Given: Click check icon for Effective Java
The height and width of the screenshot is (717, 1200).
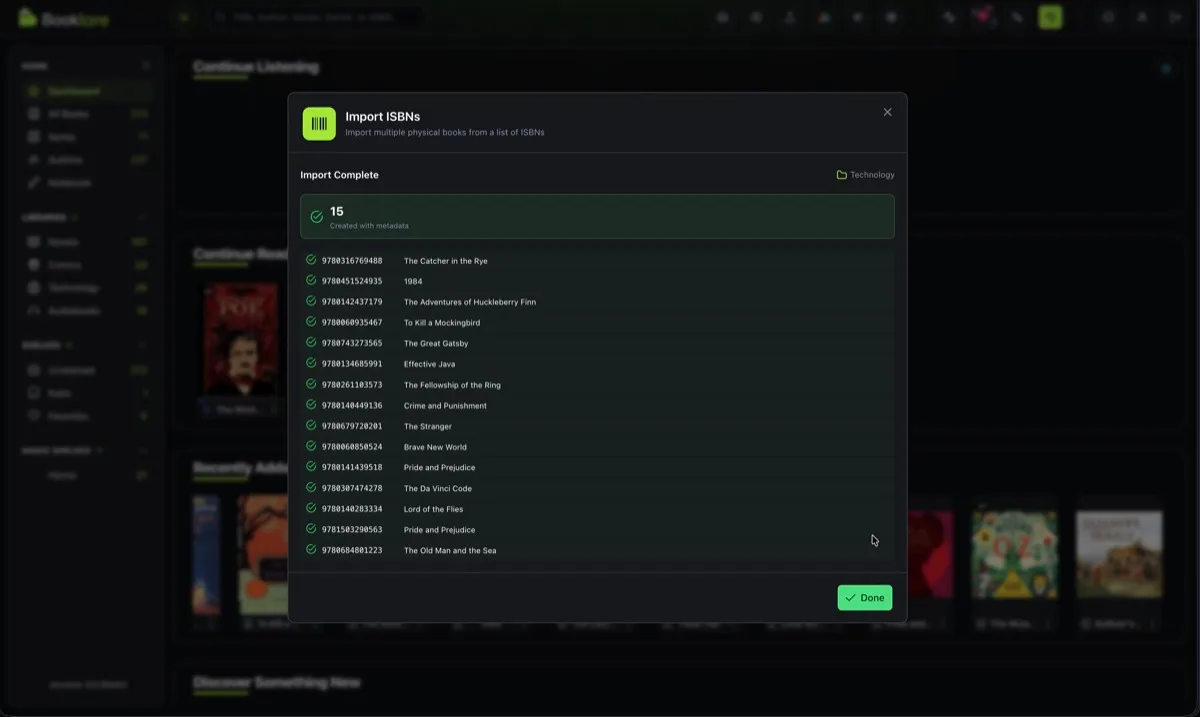Looking at the screenshot, I should [311, 363].
